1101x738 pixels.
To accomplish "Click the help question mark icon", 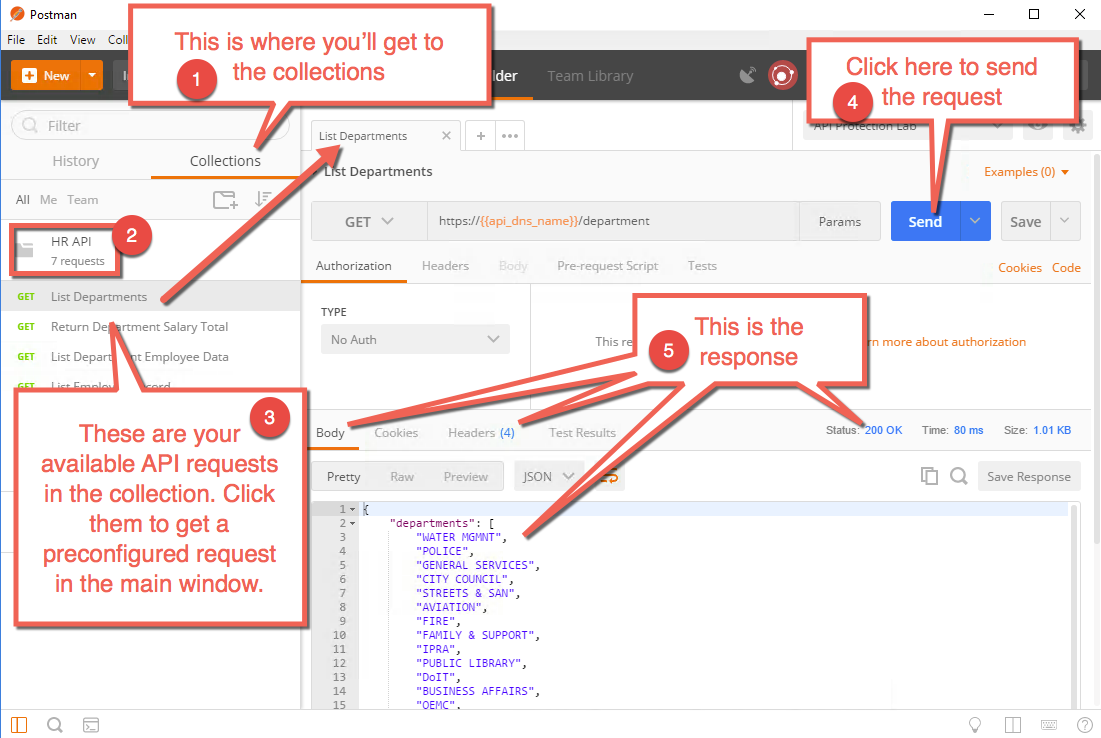I will pyautogui.click(x=1084, y=725).
